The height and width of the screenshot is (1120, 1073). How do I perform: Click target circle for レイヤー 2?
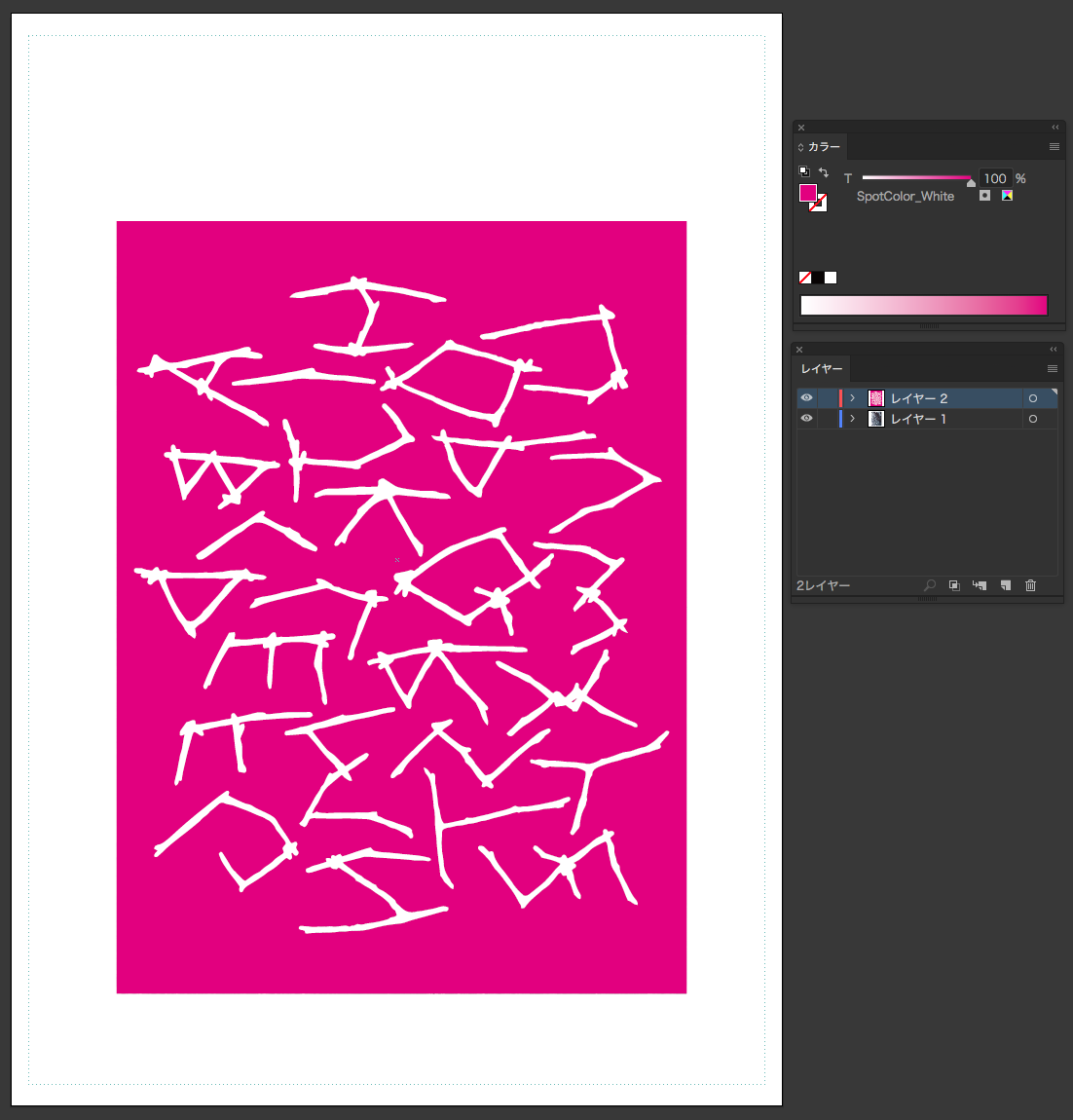click(x=1033, y=398)
